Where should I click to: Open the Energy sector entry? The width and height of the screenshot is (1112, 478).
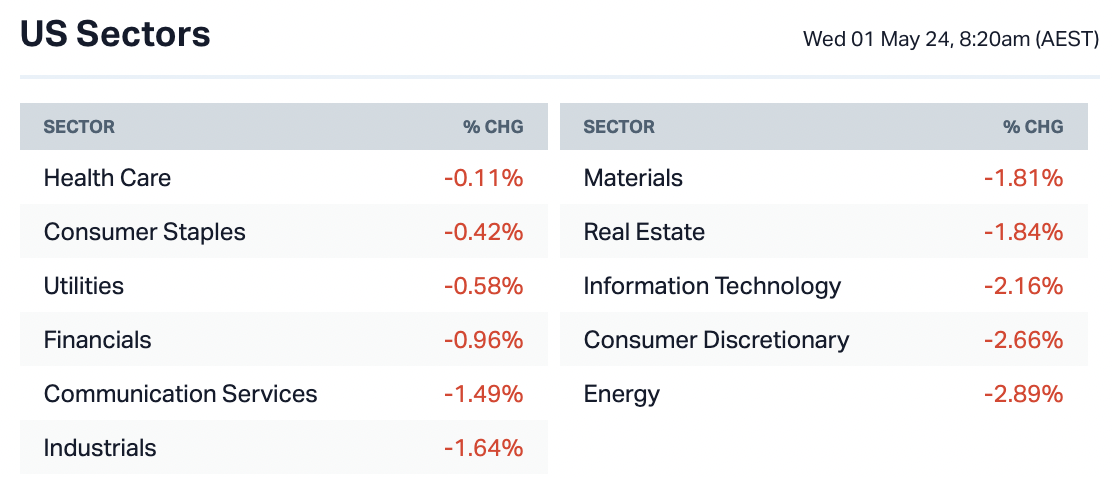[621, 394]
